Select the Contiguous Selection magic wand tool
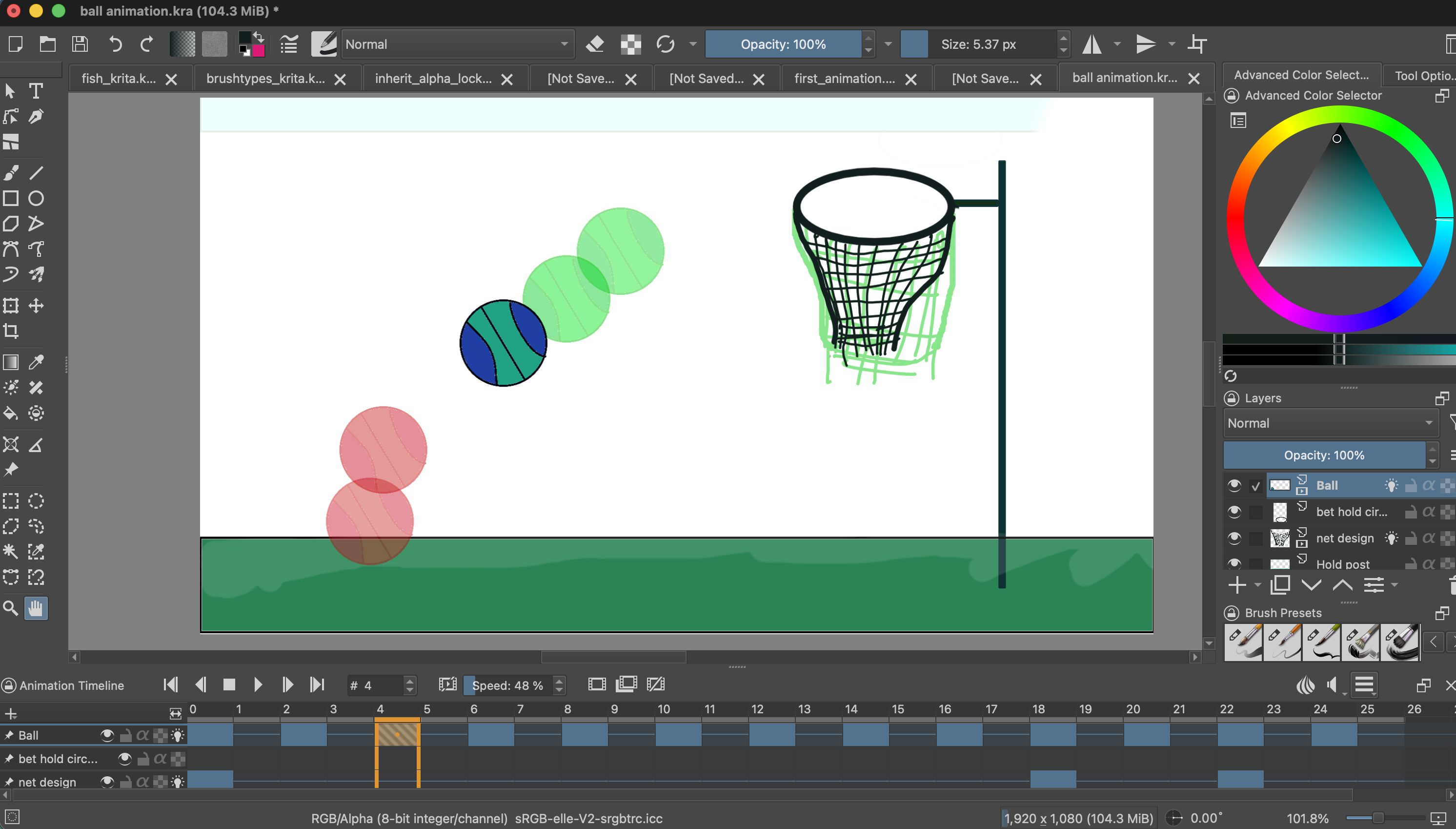Viewport: 1456px width, 829px height. pos(11,551)
